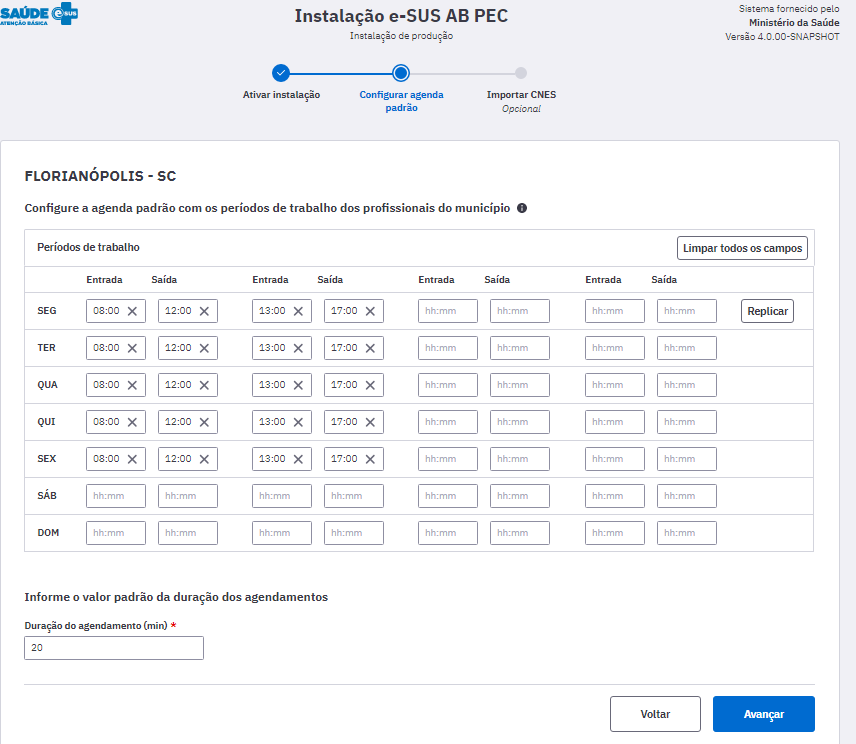Clear the QUI first saída 12:00 field
Screen dimensions: 856x744
point(204,422)
